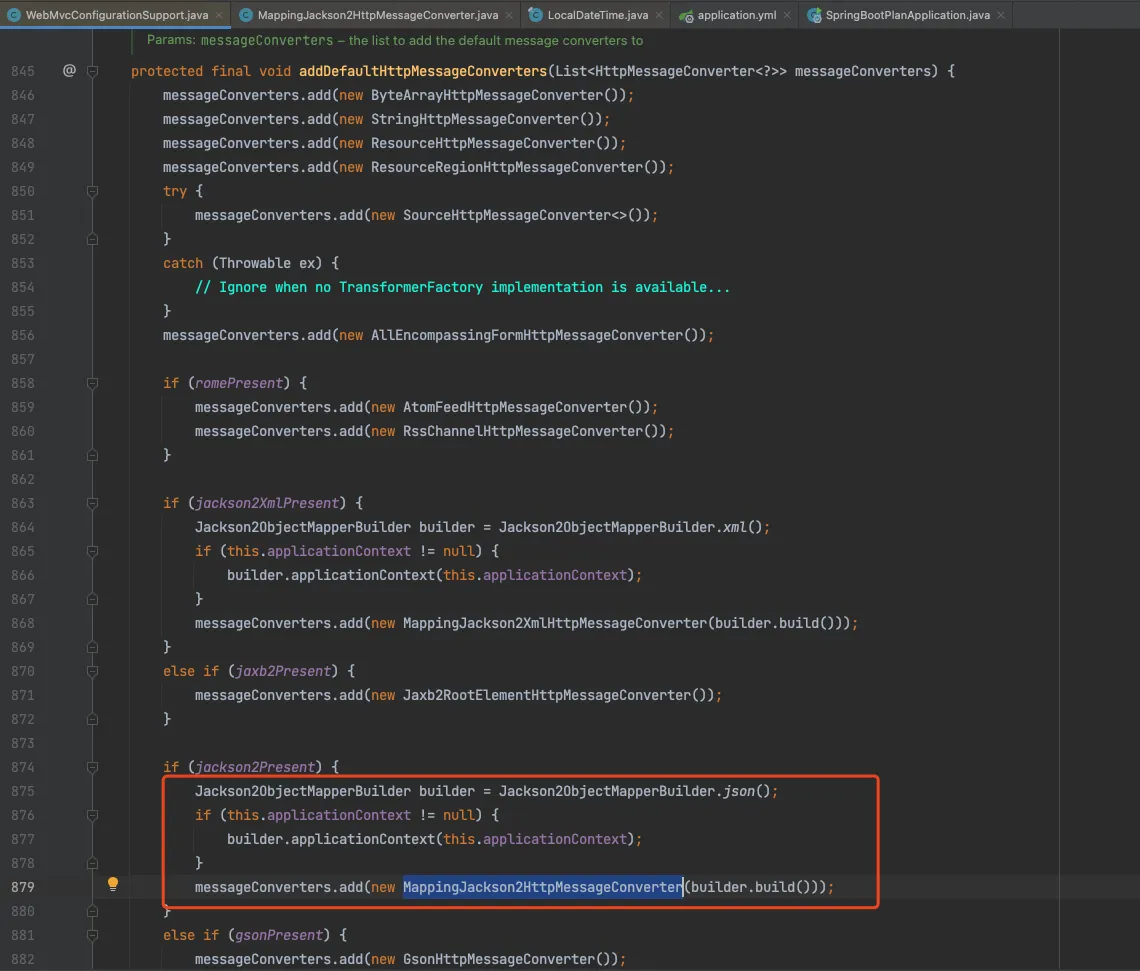1140x971 pixels.
Task: Fold the try block at line 850
Action: (93, 191)
